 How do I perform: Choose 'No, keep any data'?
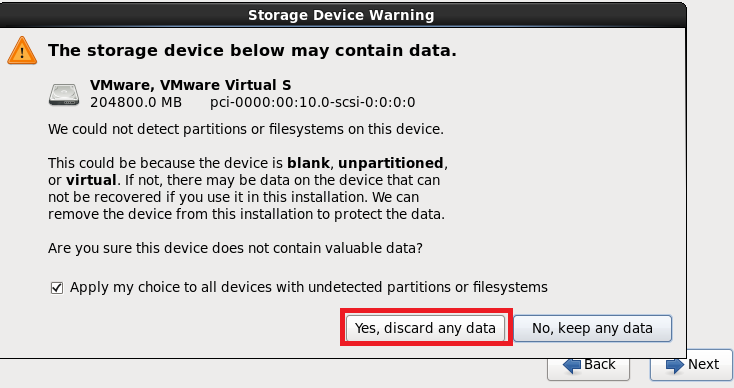(592, 328)
